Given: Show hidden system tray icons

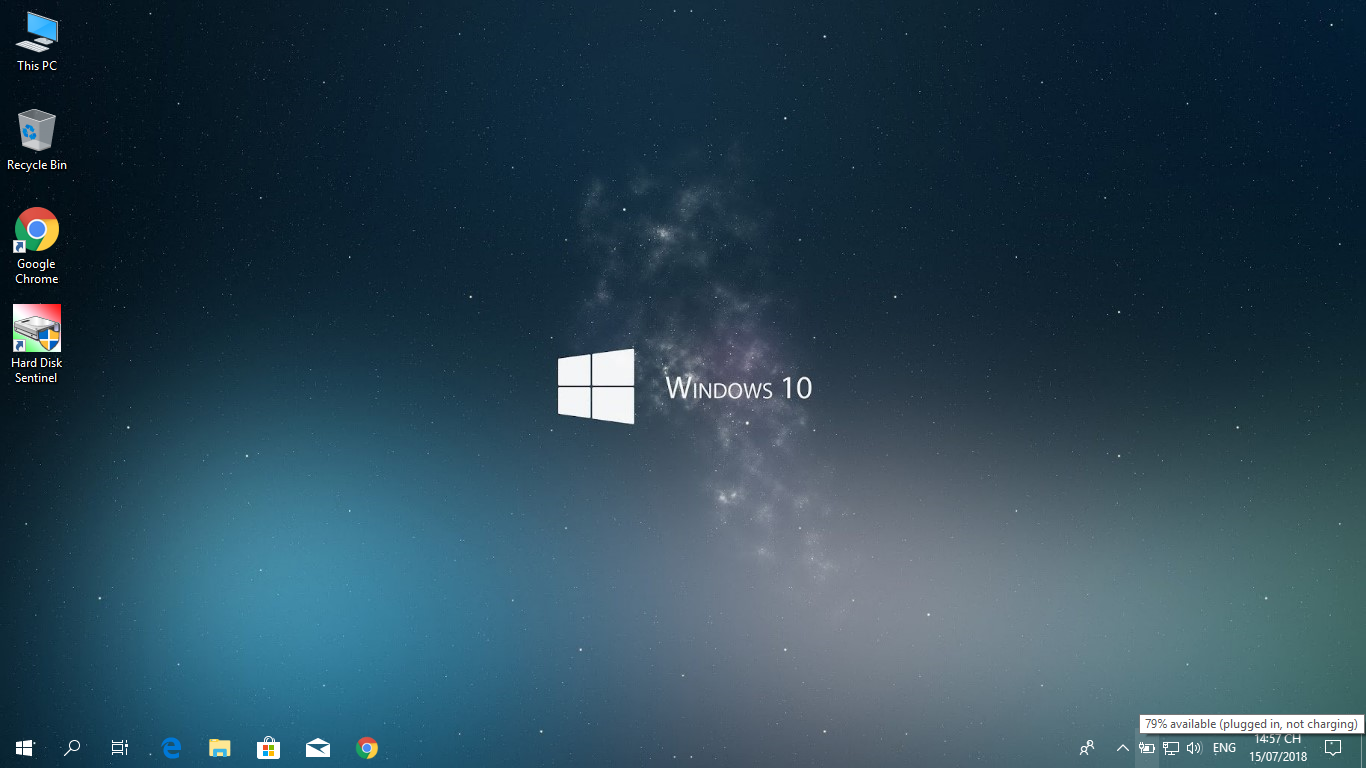Looking at the screenshot, I should point(1122,748).
